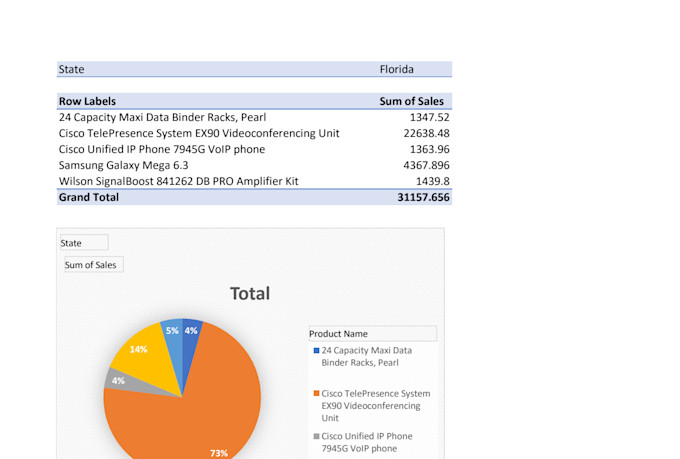
Task: Click the gray legend swatch for Cisco Unified IP Phone
Action: (317, 436)
